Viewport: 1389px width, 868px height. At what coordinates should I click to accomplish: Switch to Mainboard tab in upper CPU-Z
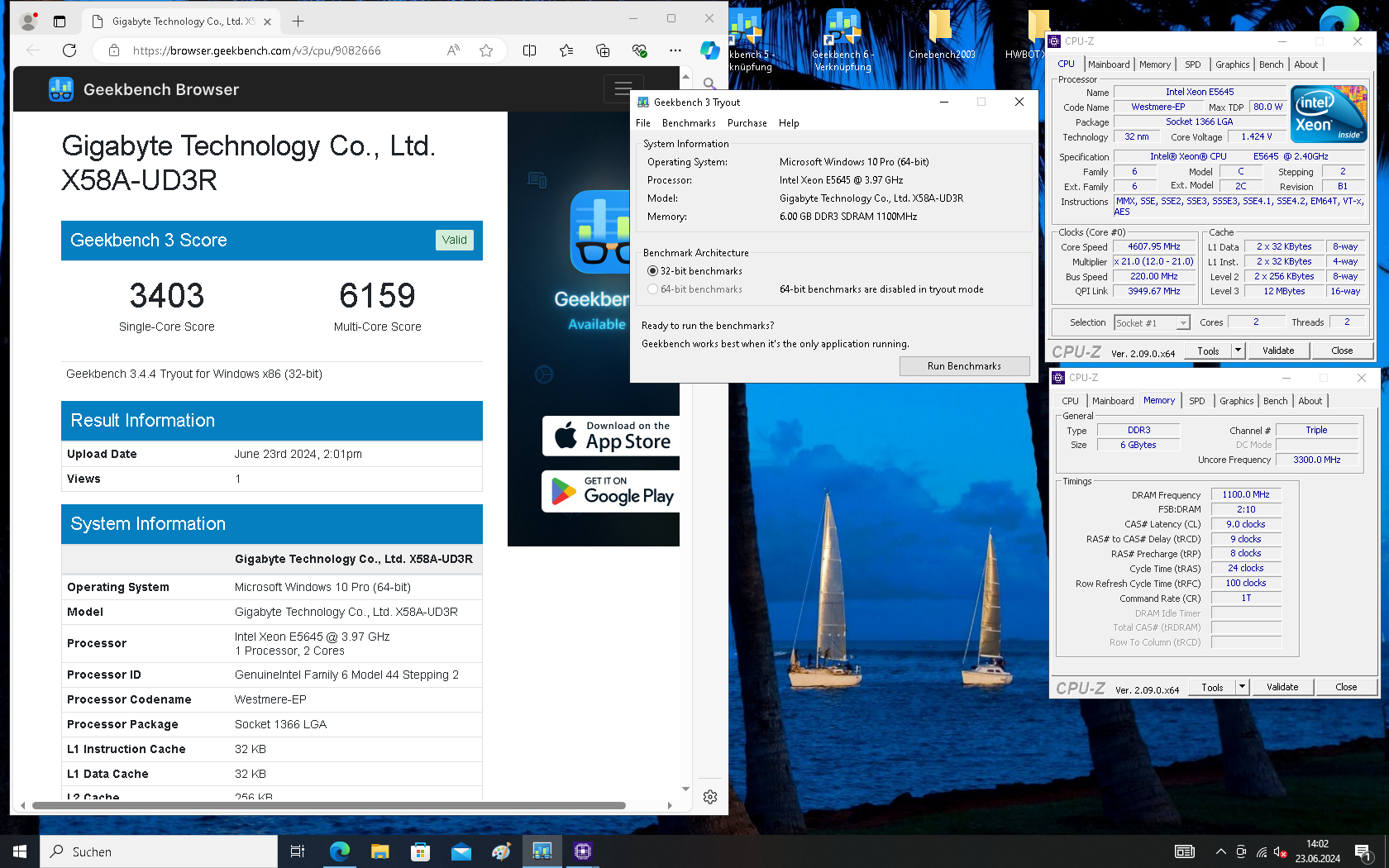(x=1109, y=64)
